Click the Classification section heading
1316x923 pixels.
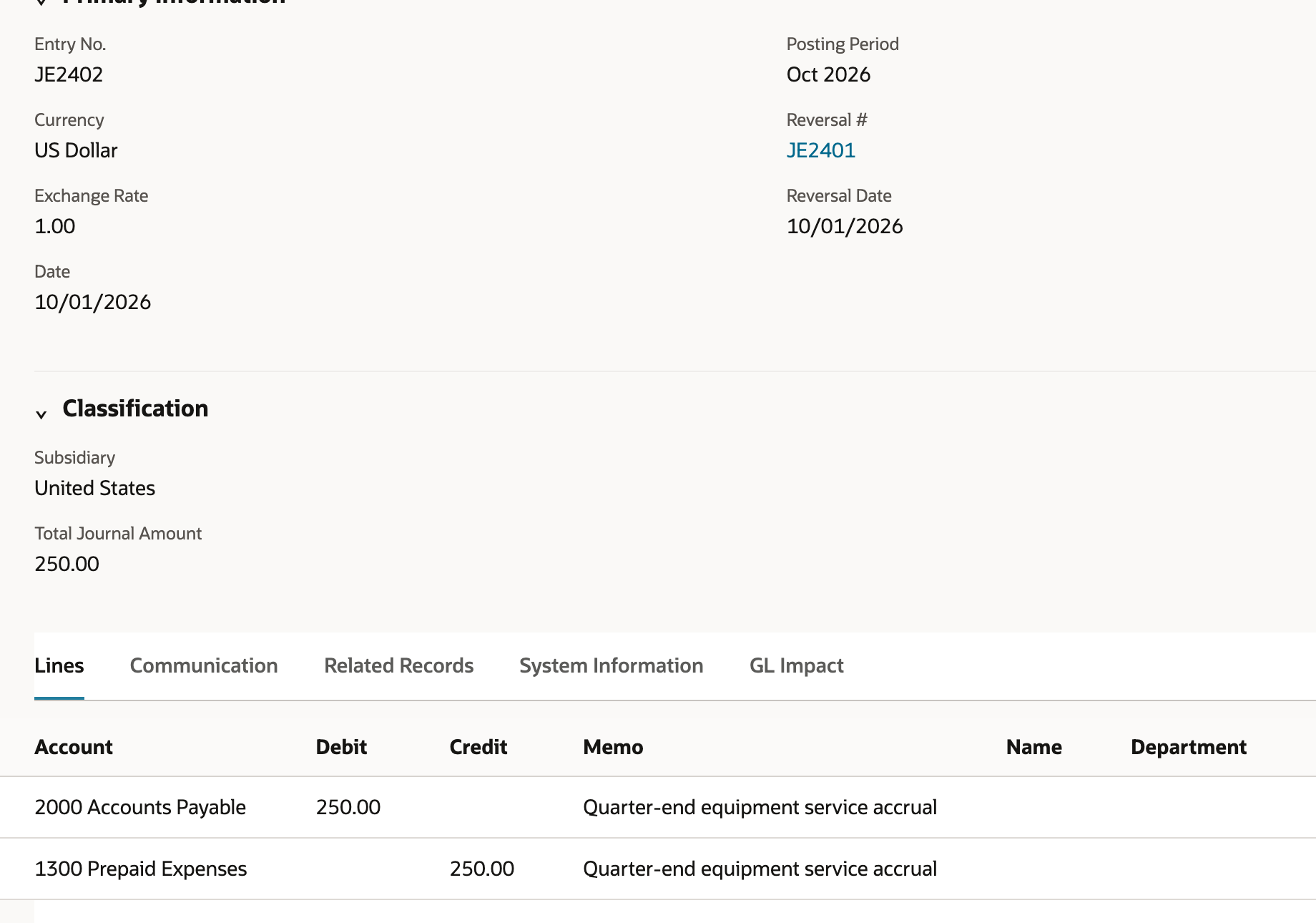pos(135,409)
